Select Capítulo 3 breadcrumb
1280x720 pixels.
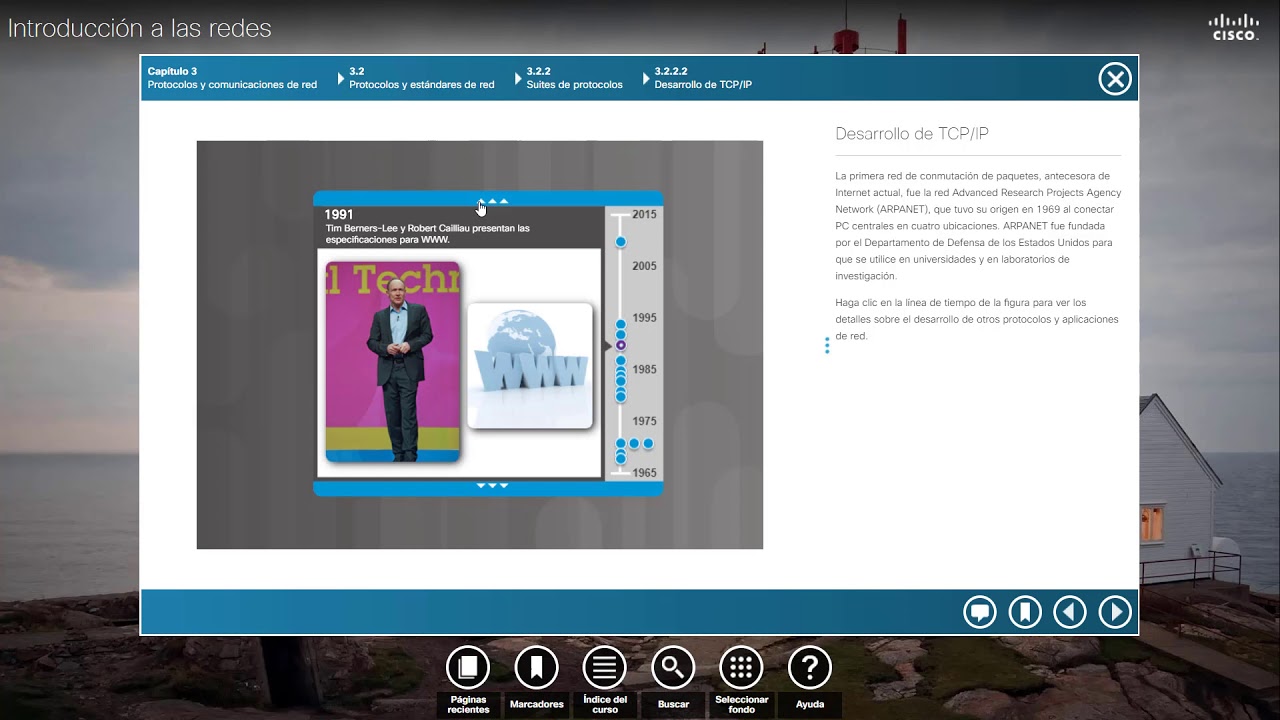tap(232, 78)
